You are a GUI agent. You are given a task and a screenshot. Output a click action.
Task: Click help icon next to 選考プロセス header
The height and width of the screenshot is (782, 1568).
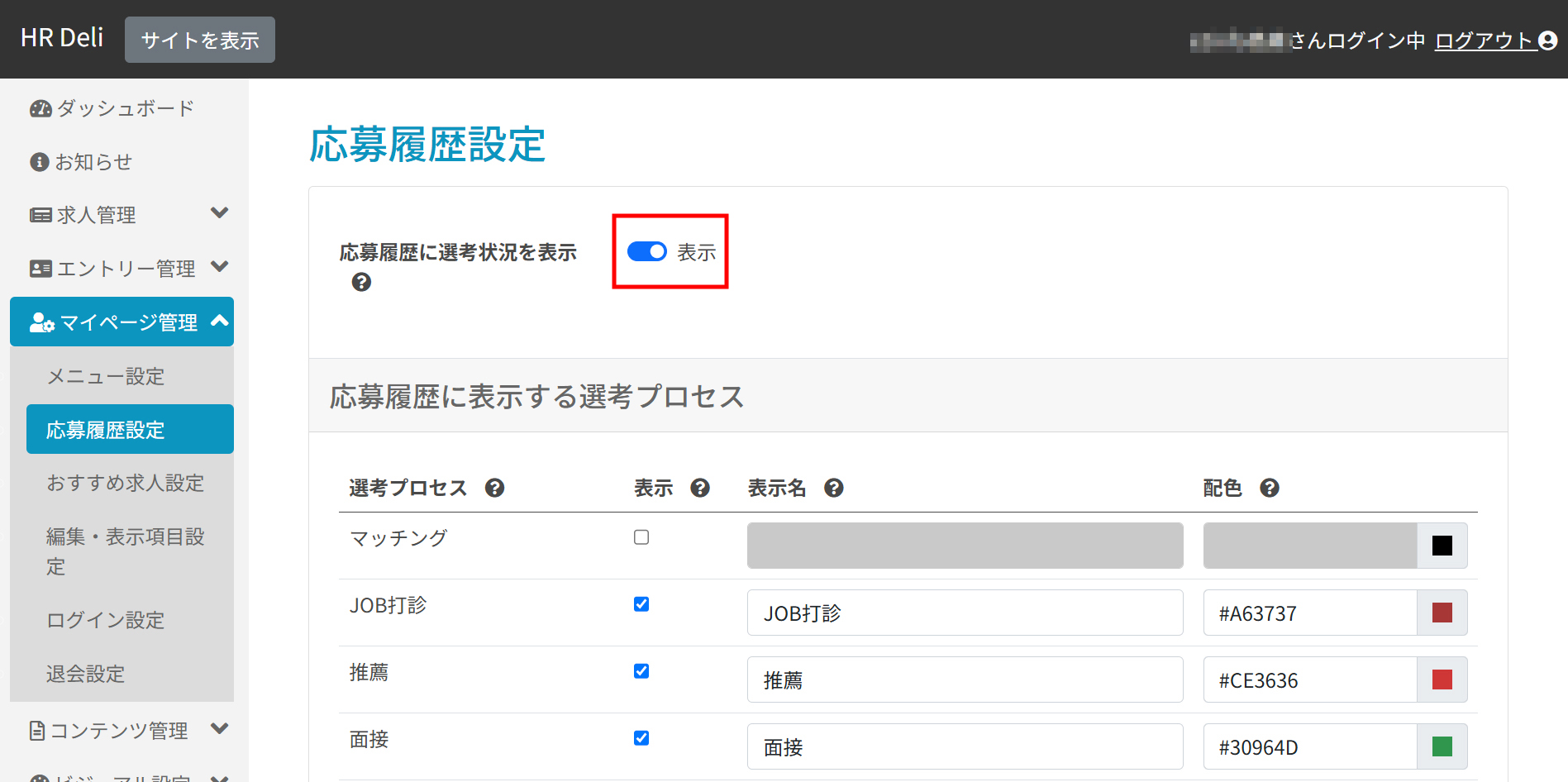click(494, 489)
